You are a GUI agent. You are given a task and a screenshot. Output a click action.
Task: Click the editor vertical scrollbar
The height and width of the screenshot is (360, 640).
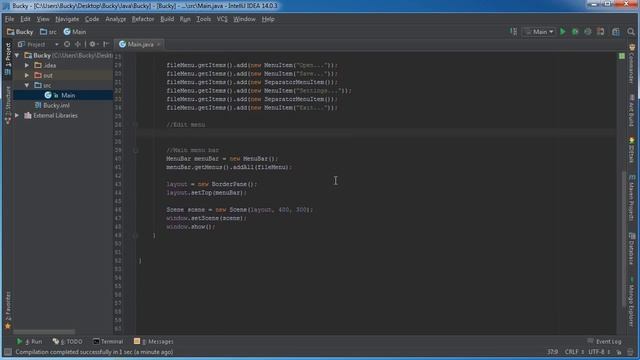[x=623, y=238]
